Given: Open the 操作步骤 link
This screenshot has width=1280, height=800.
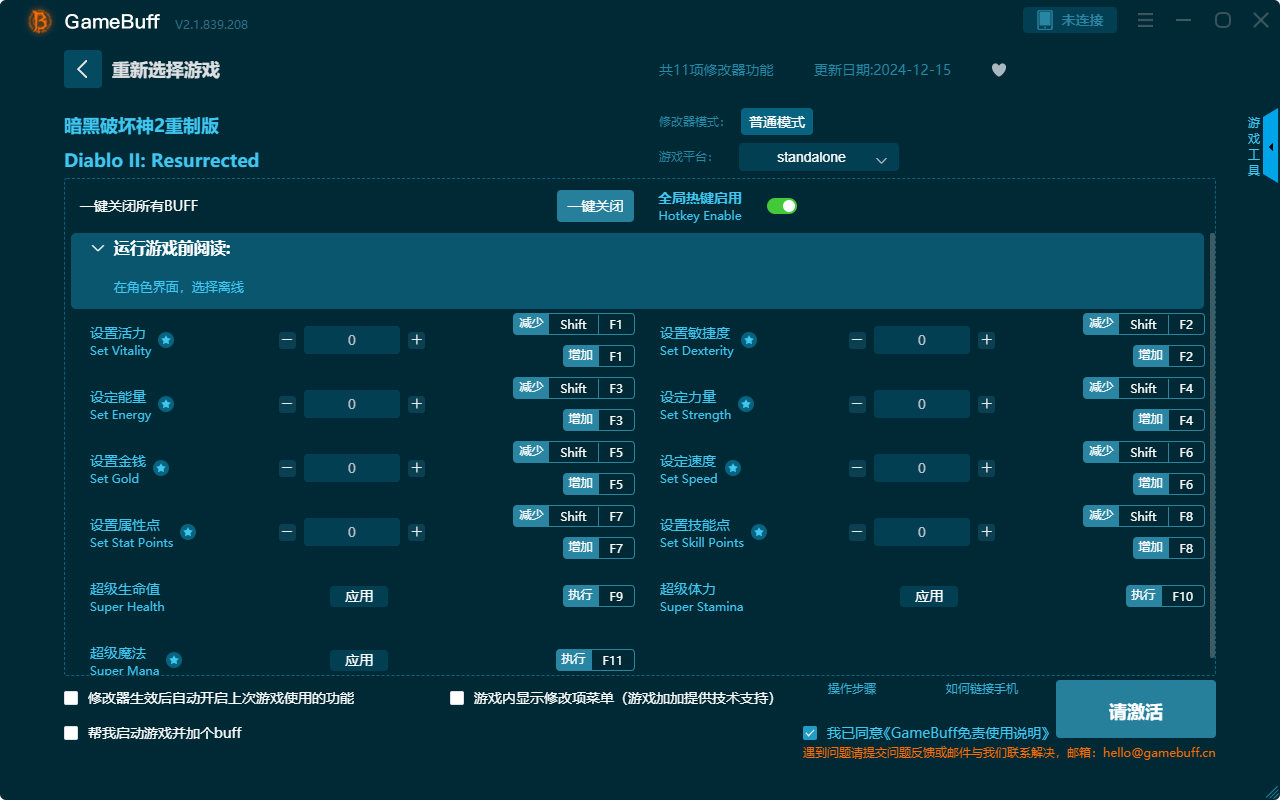Looking at the screenshot, I should pos(852,689).
